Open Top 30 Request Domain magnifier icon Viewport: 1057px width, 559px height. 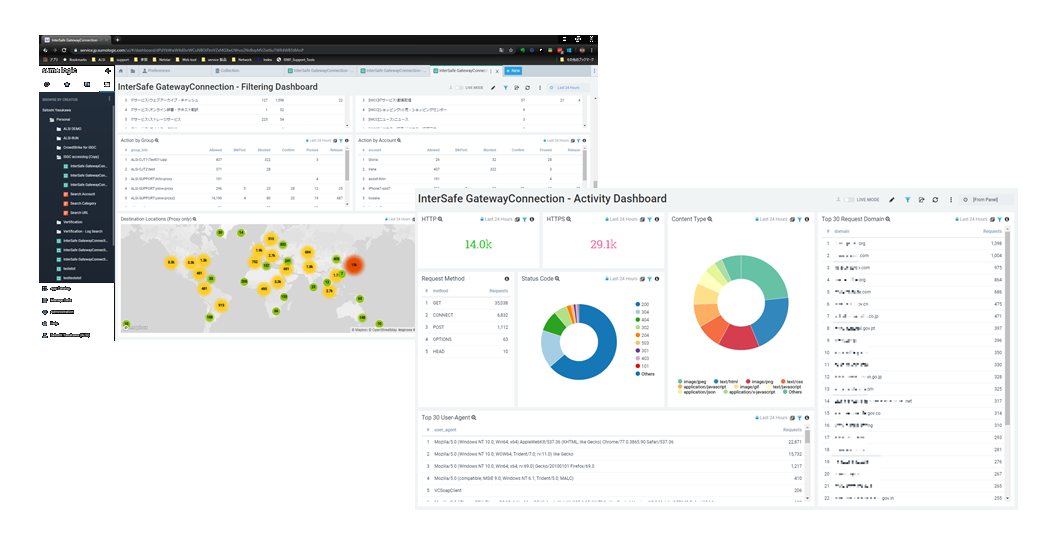[x=888, y=219]
